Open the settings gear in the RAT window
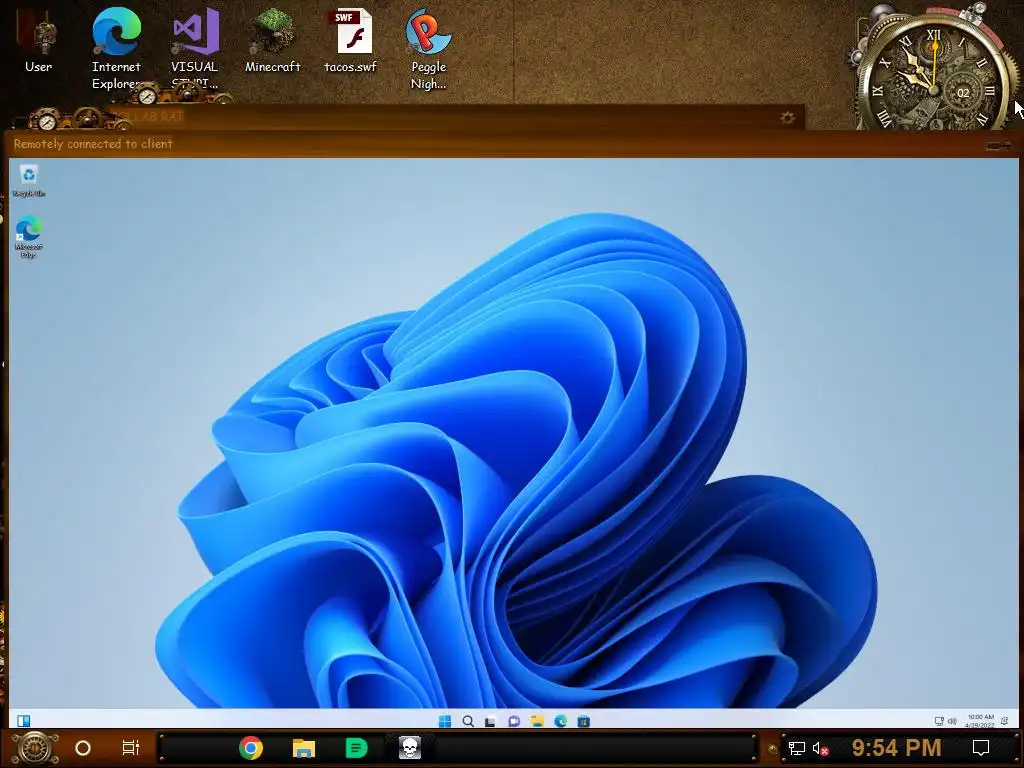 tap(788, 118)
